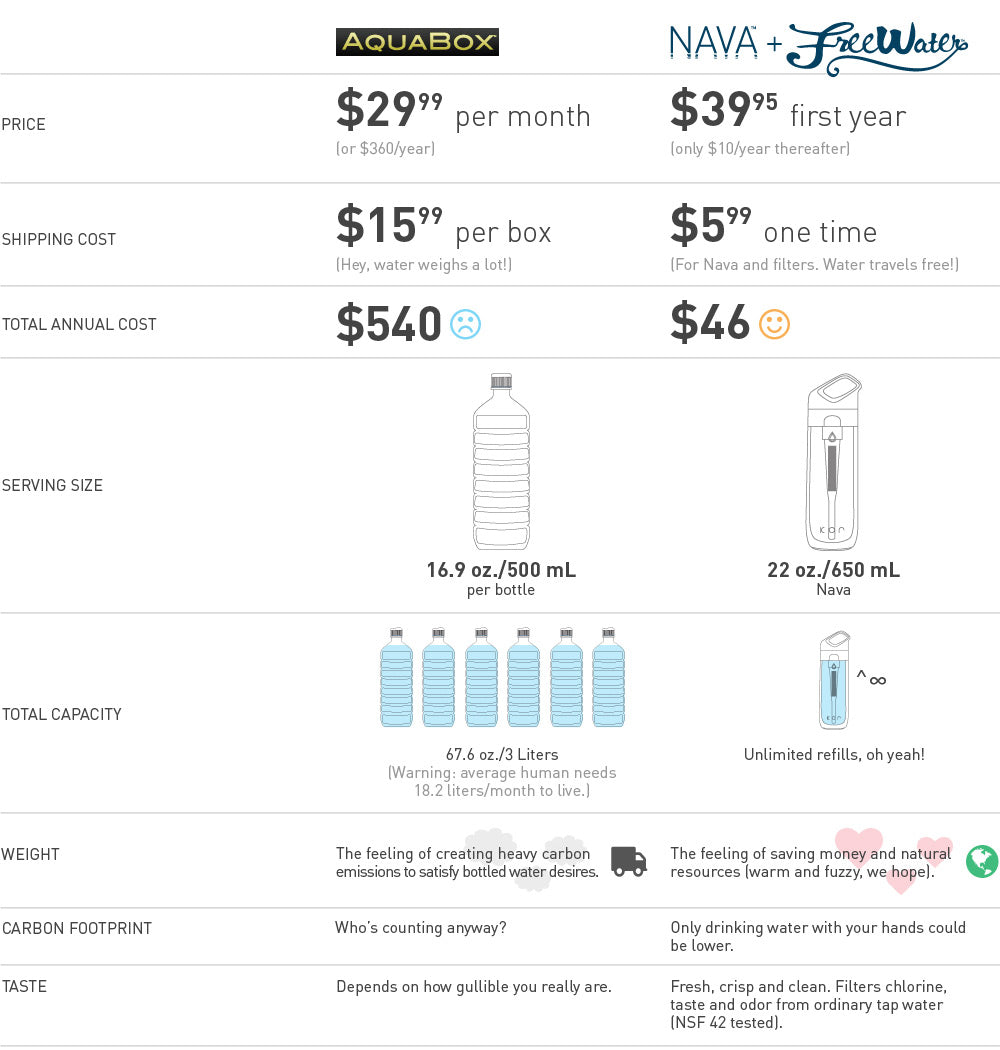Click the green globe icon
Viewport: 1000px width, 1050px height.
click(982, 861)
